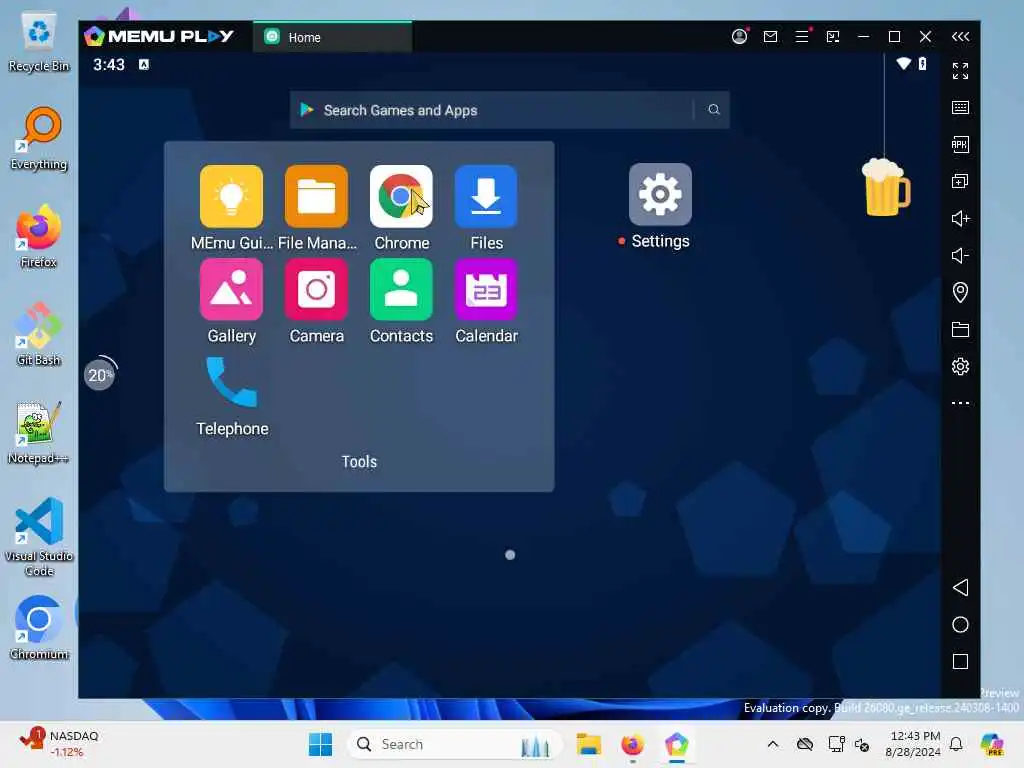Install an APK file
Image resolution: width=1024 pixels, height=768 pixels.
960,144
